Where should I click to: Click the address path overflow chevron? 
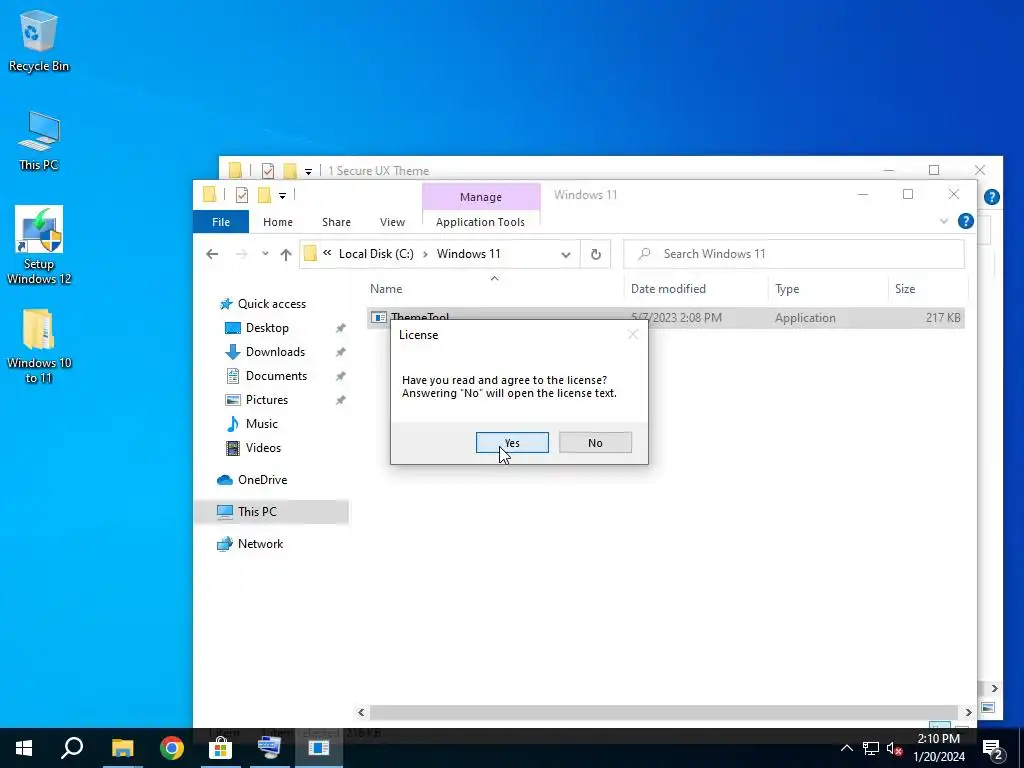327,253
